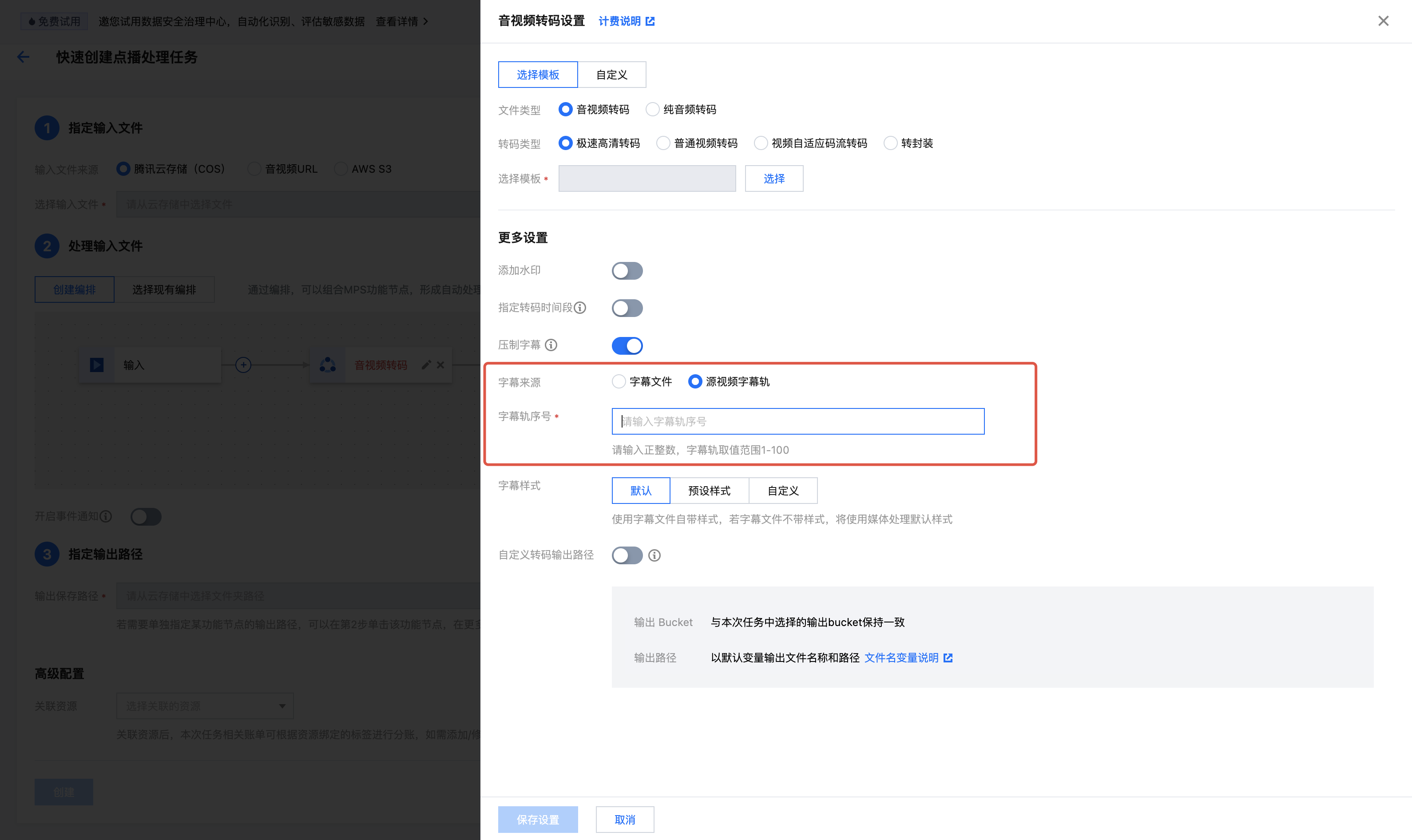The image size is (1412, 840).
Task: Enable the 添加水印 toggle
Action: coord(627,270)
